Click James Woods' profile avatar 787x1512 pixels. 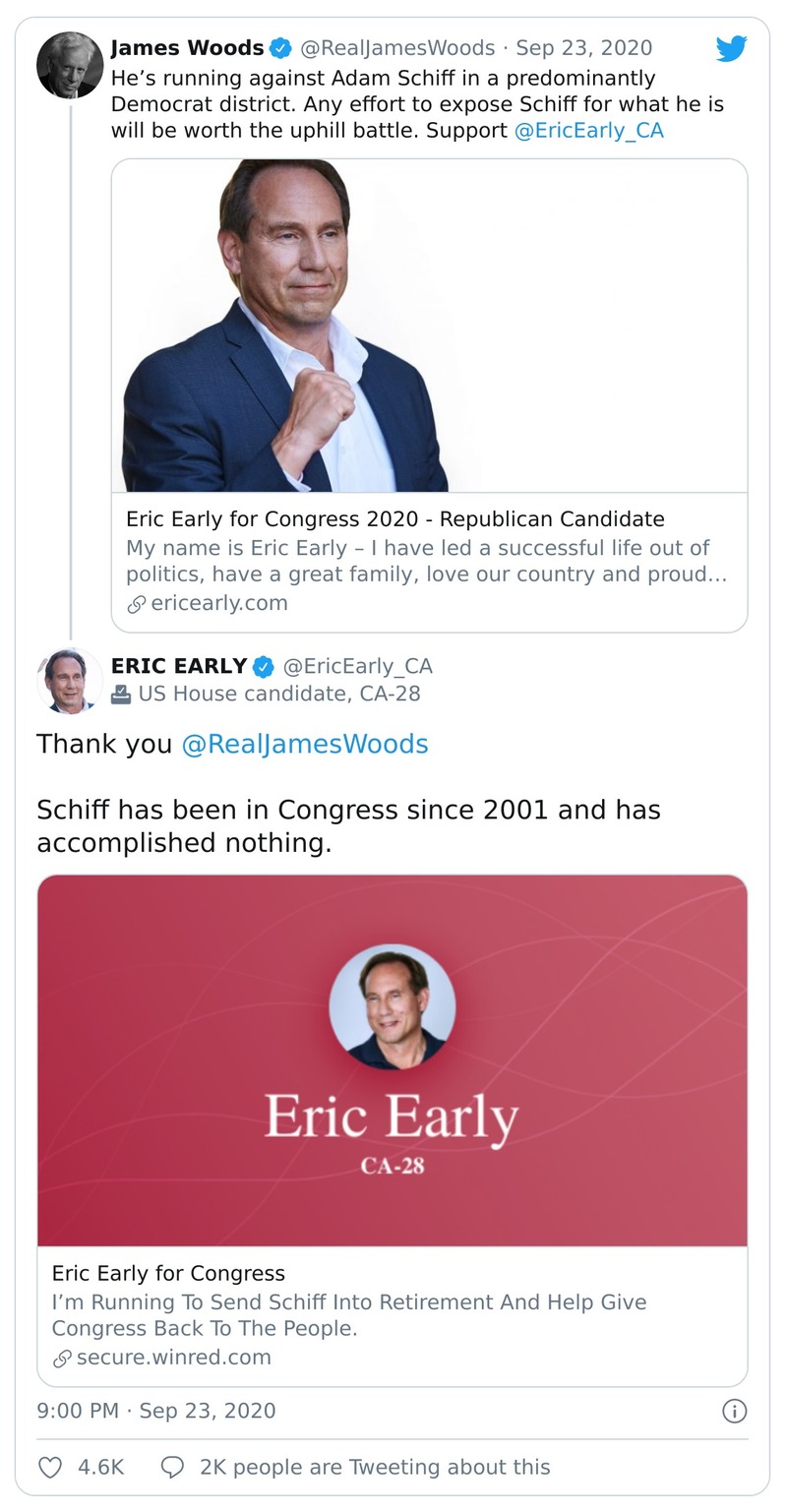click(x=70, y=65)
